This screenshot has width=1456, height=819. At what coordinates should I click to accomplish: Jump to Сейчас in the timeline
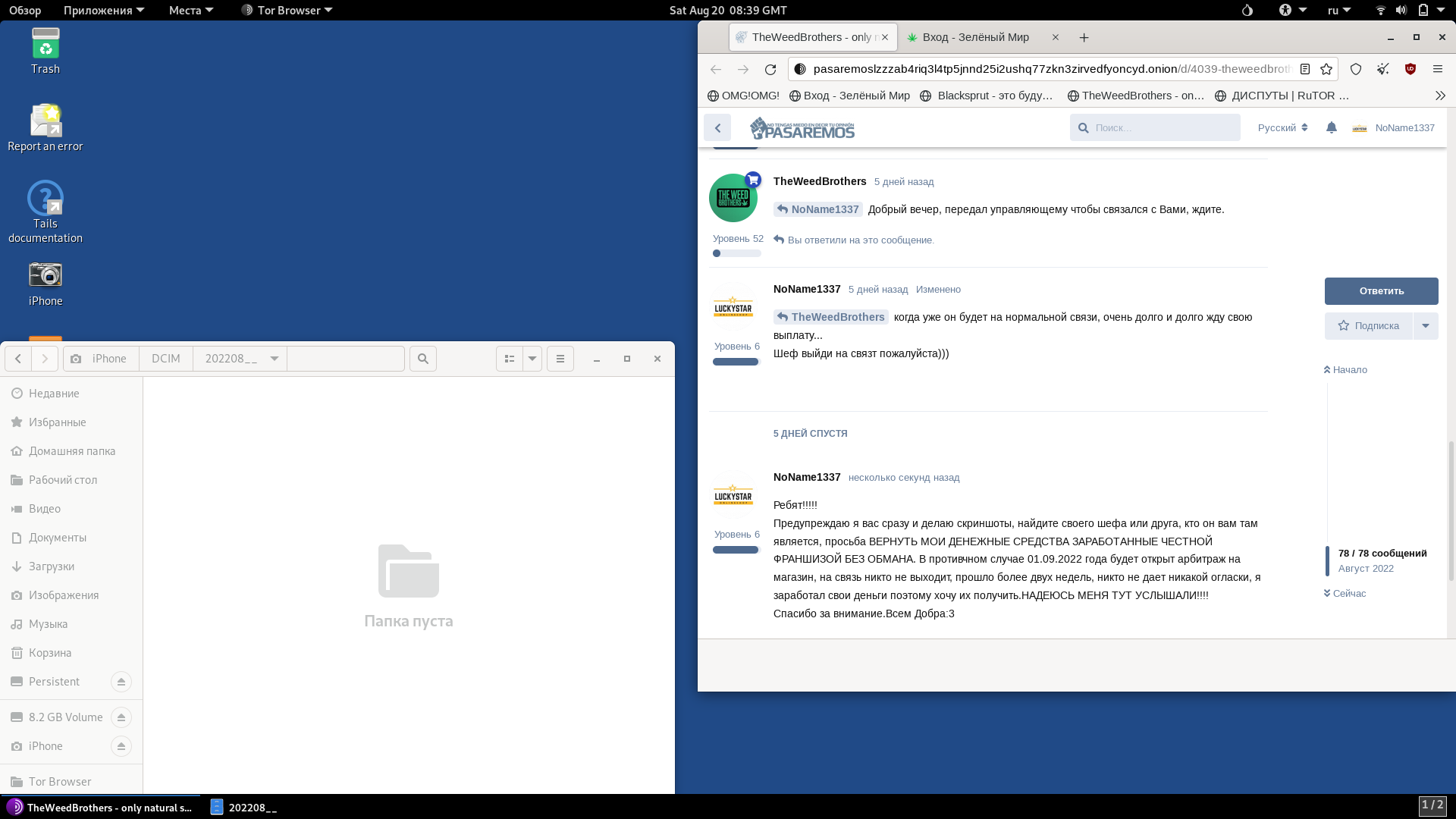(x=1345, y=594)
